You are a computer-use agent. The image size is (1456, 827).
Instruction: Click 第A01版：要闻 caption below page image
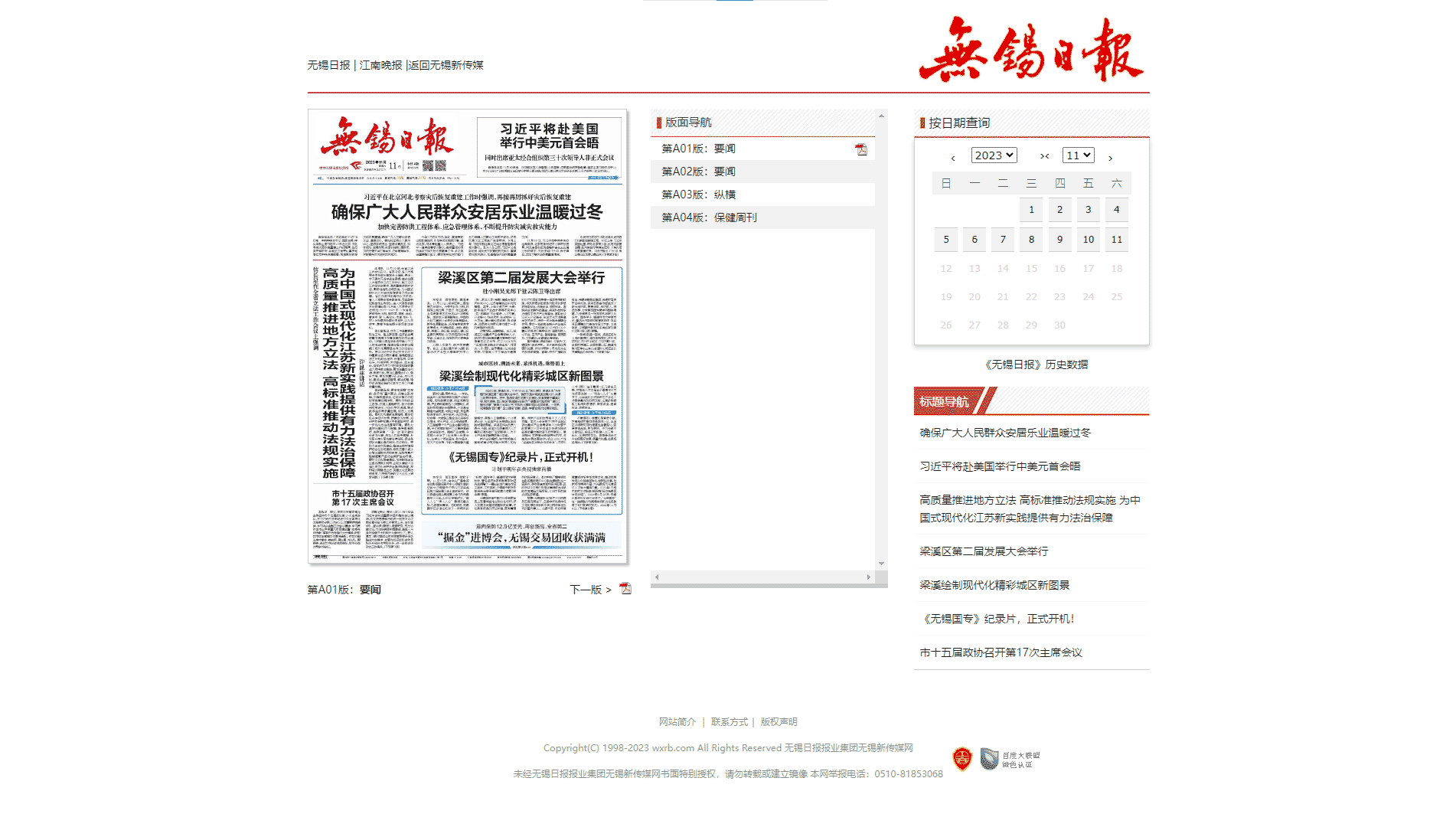(x=344, y=590)
